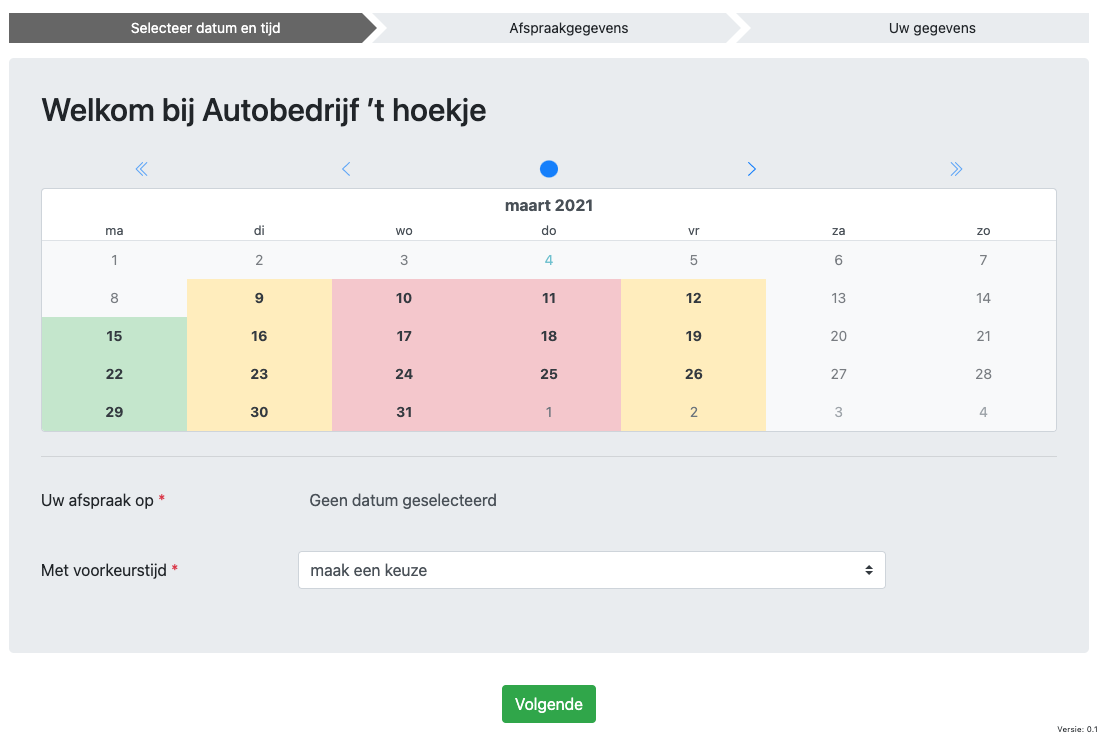The image size is (1097, 751).
Task: Pick Thursday 18 in the calendar
Action: coord(548,336)
